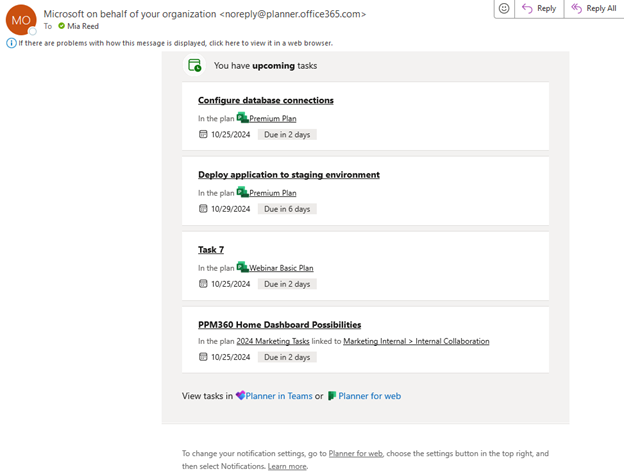
Task: Open Premium Plan link under Configure database
Action: pyautogui.click(x=272, y=118)
